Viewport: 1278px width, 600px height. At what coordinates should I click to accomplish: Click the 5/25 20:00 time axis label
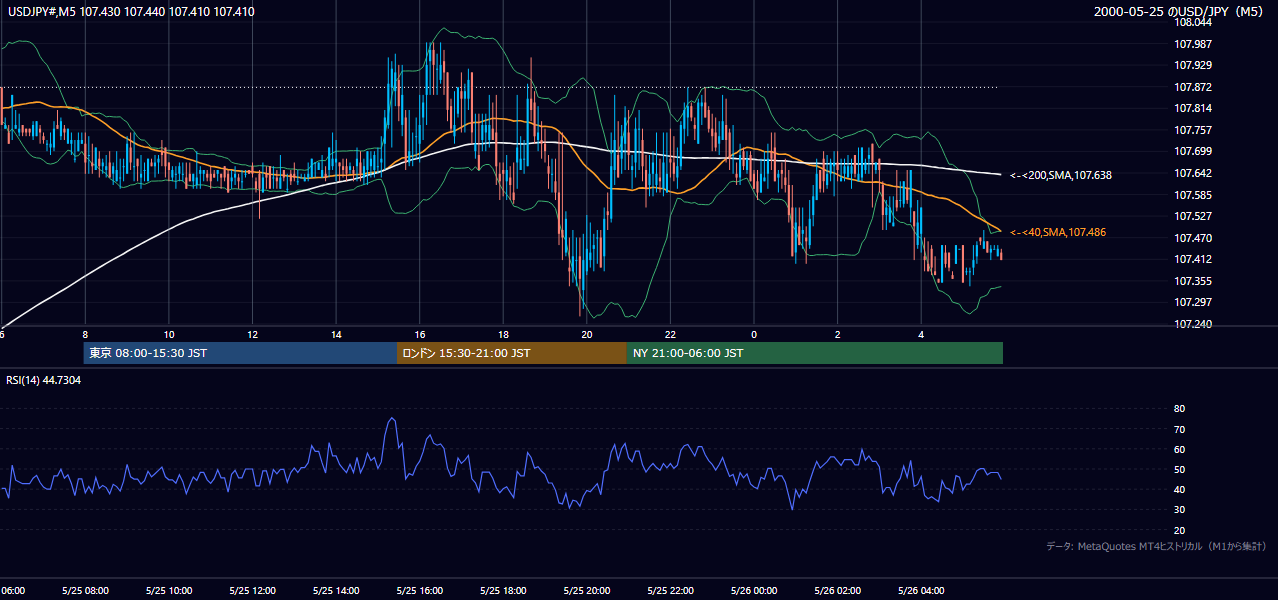pos(587,590)
